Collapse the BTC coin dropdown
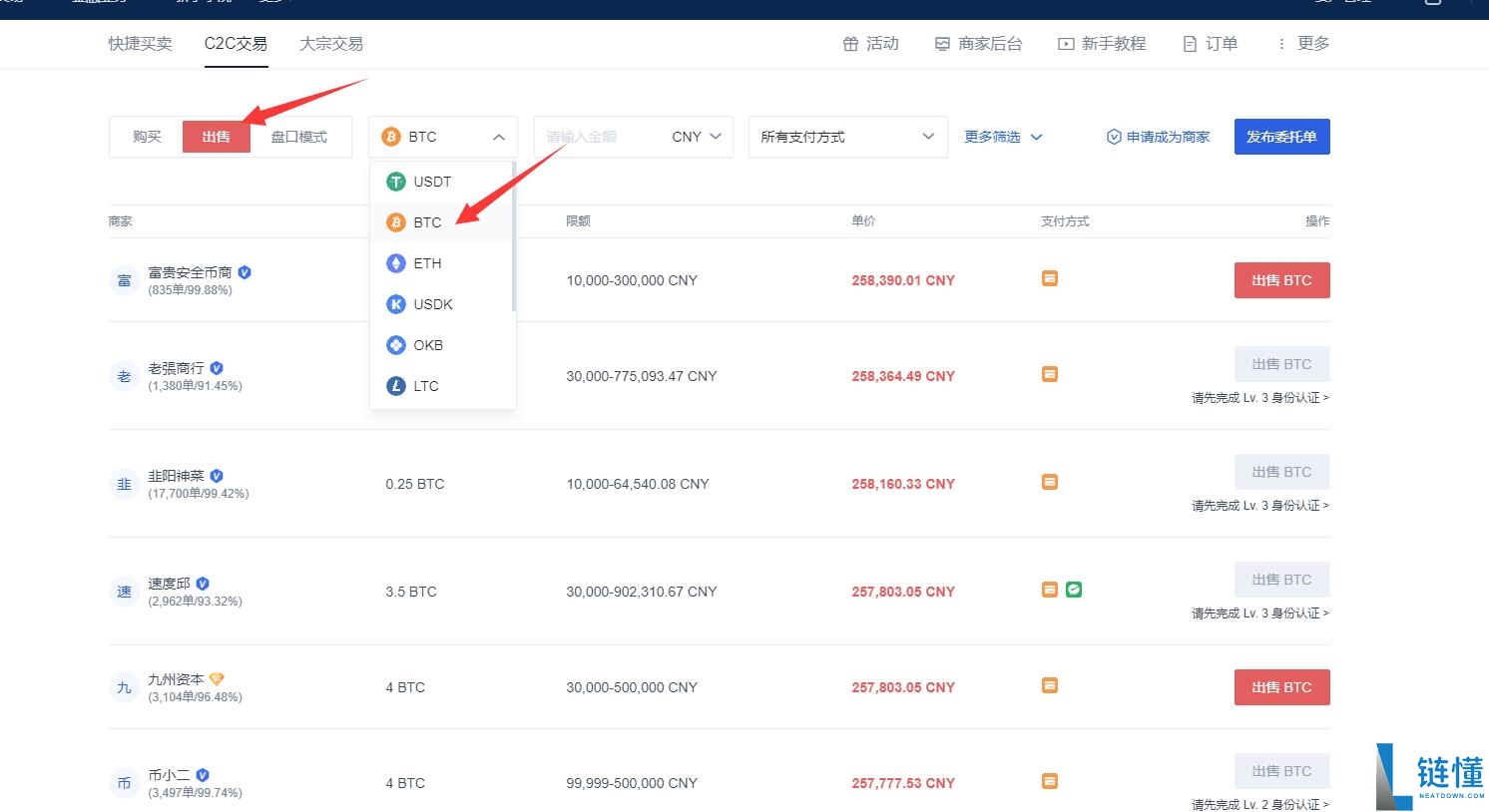This screenshot has height=812, width=1489. click(443, 137)
